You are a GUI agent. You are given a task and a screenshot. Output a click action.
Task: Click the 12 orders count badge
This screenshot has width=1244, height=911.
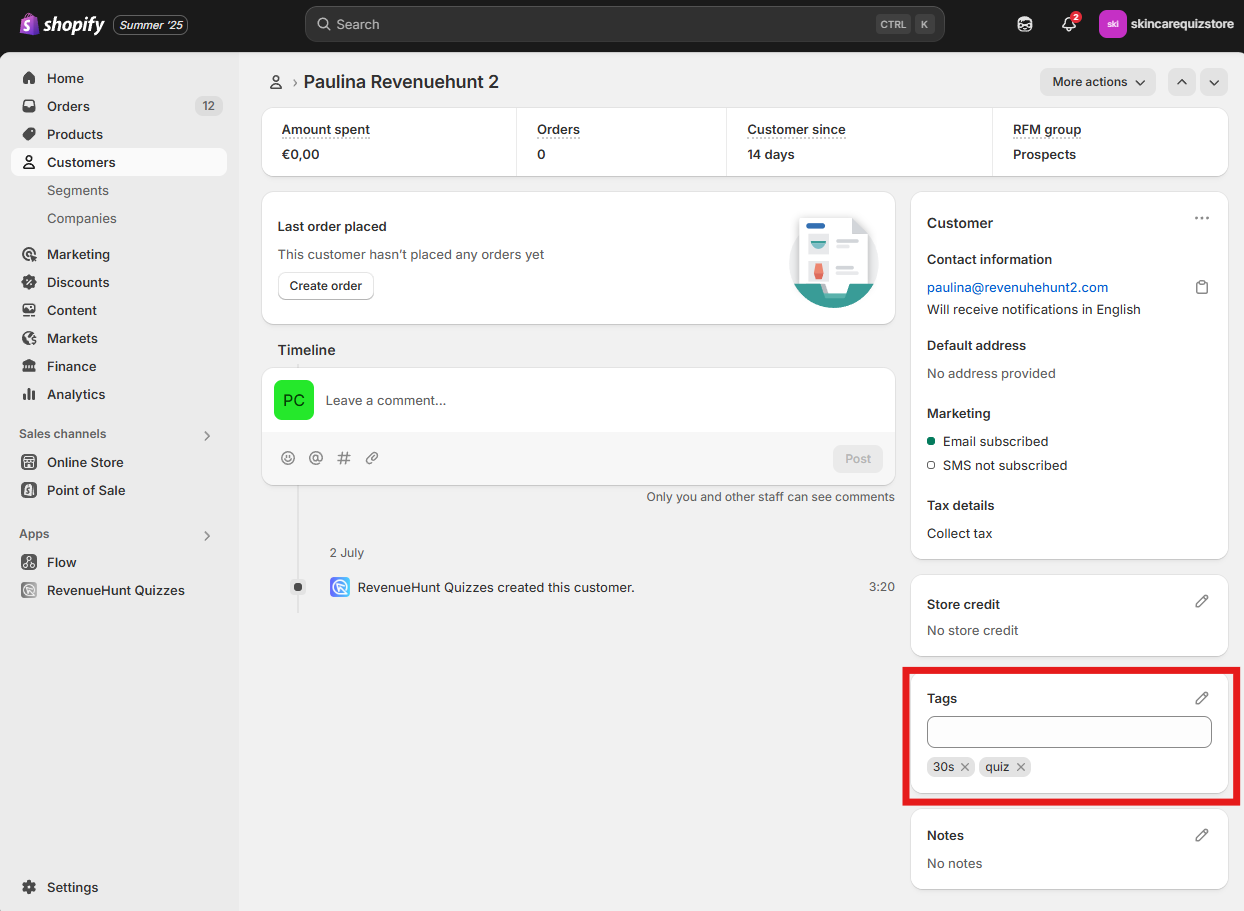click(208, 106)
